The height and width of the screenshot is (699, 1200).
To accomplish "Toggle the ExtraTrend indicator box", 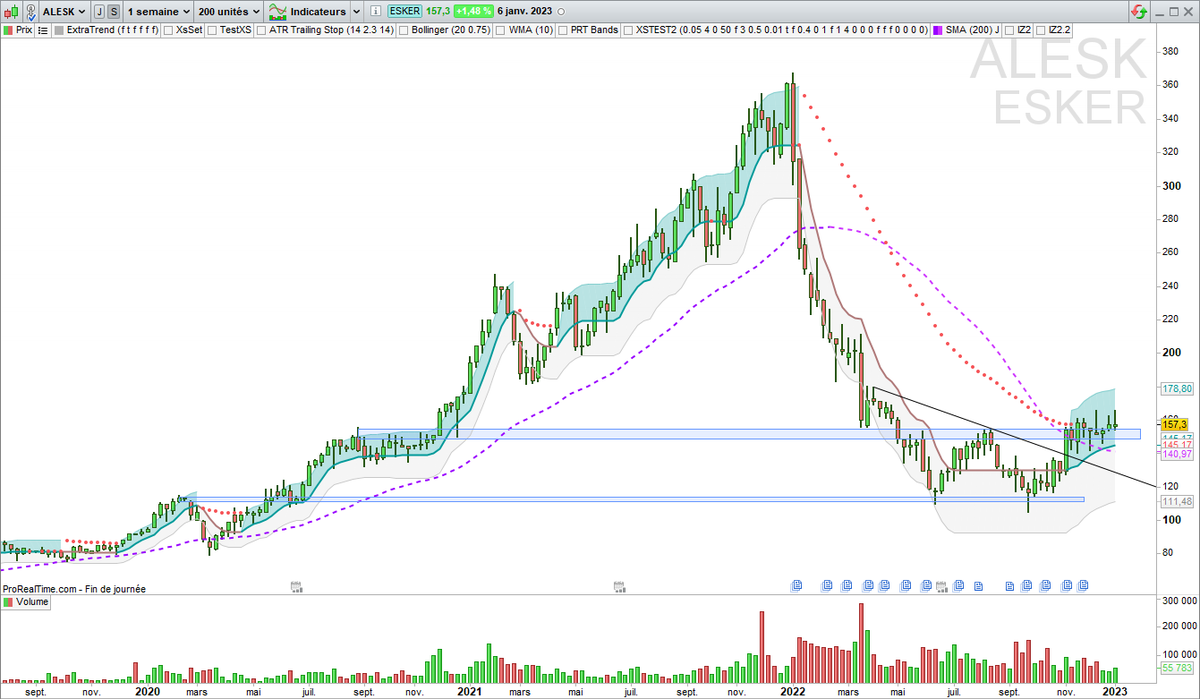I will pyautogui.click(x=58, y=30).
